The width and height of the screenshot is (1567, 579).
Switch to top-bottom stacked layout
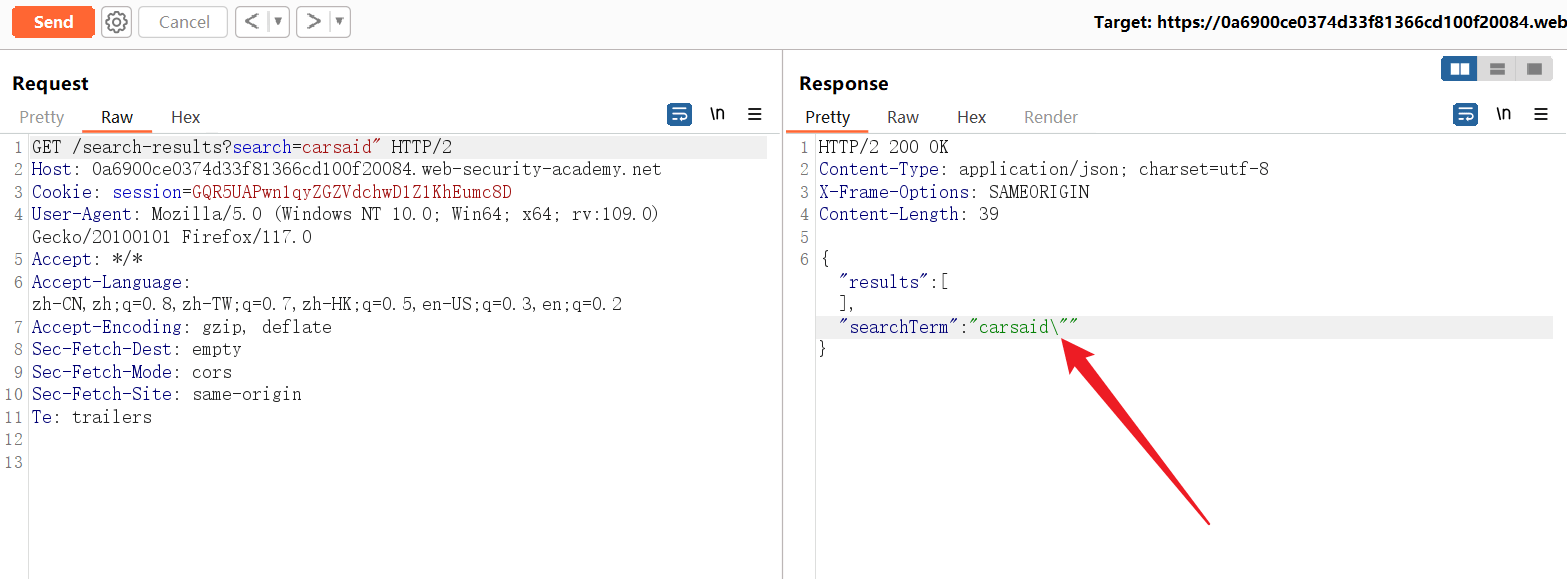pos(1497,69)
